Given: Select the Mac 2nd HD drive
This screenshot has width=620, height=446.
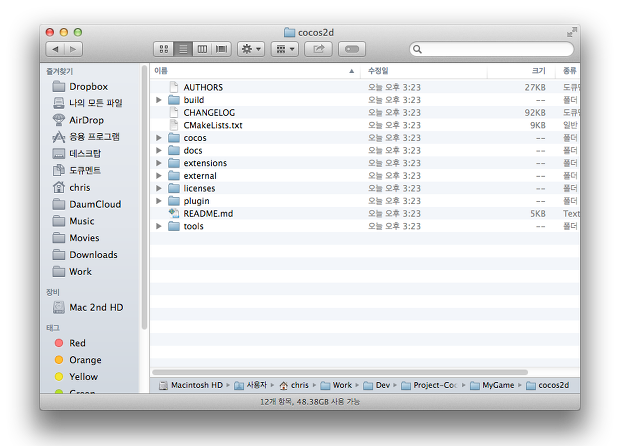Looking at the screenshot, I should coord(88,307).
